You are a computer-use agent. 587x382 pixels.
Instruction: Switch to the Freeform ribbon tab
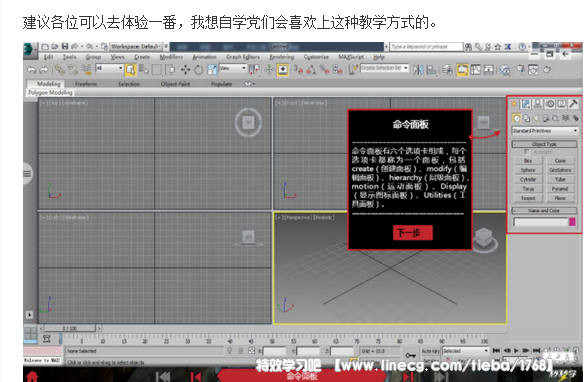tap(86, 84)
